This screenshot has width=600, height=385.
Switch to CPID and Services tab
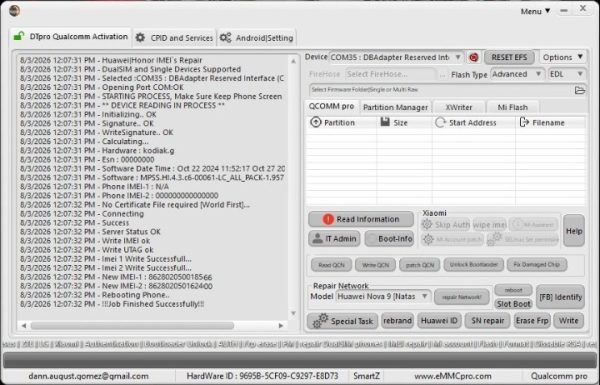[174, 38]
